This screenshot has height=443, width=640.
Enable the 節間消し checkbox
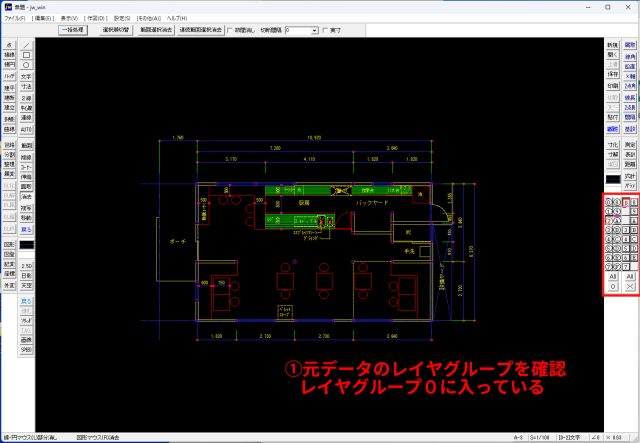[x=230, y=31]
